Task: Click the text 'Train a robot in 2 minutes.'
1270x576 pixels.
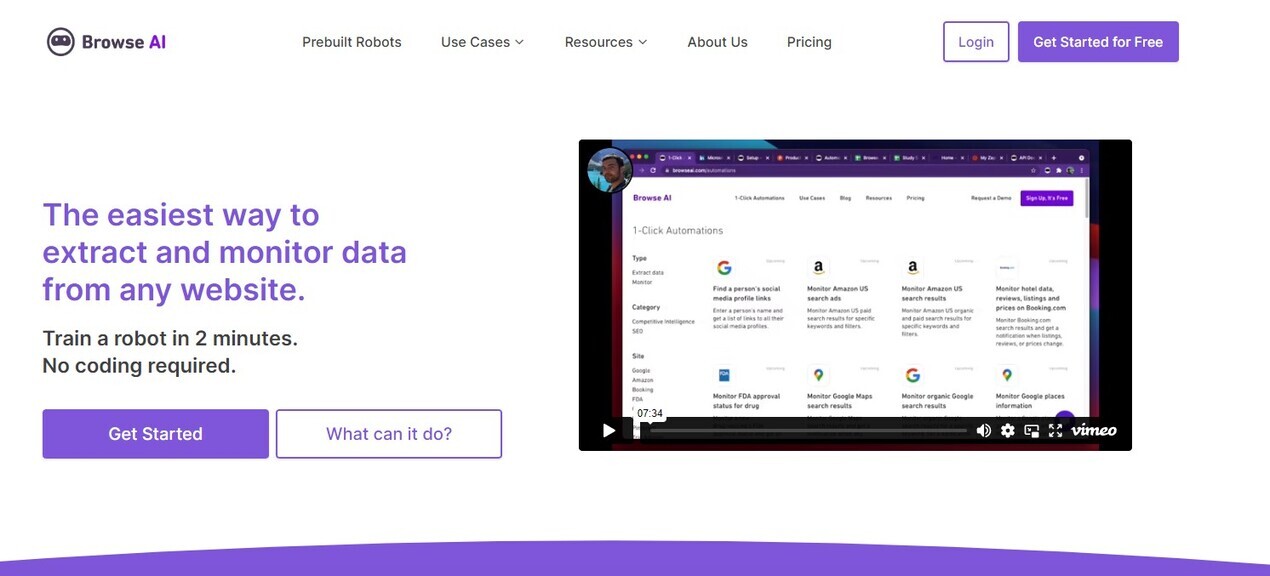Action: 170,338
